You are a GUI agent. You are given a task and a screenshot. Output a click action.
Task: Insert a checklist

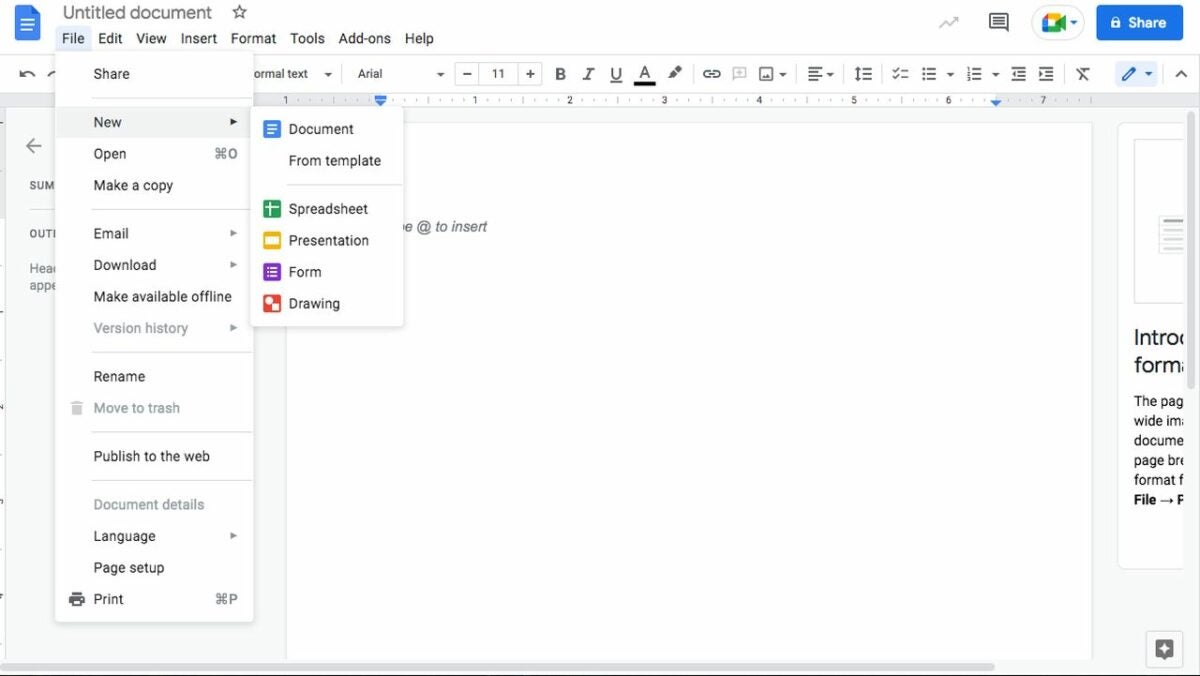(x=900, y=74)
